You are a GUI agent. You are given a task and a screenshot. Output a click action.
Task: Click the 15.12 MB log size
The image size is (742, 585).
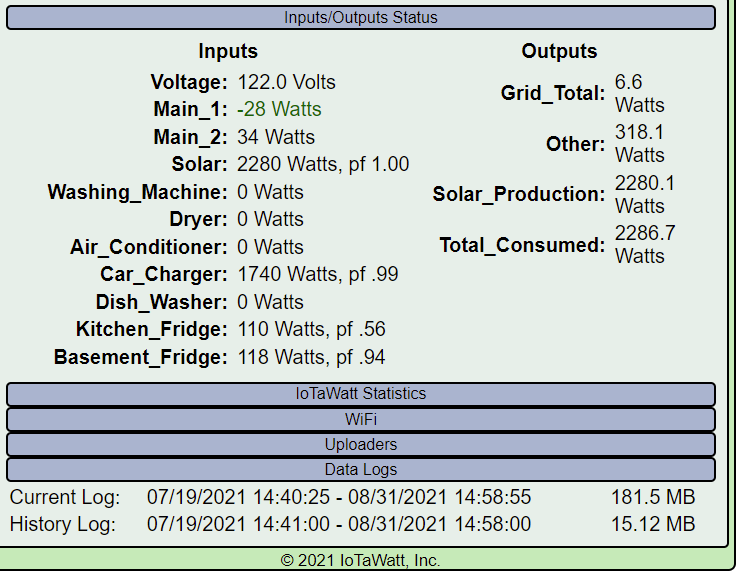(653, 524)
